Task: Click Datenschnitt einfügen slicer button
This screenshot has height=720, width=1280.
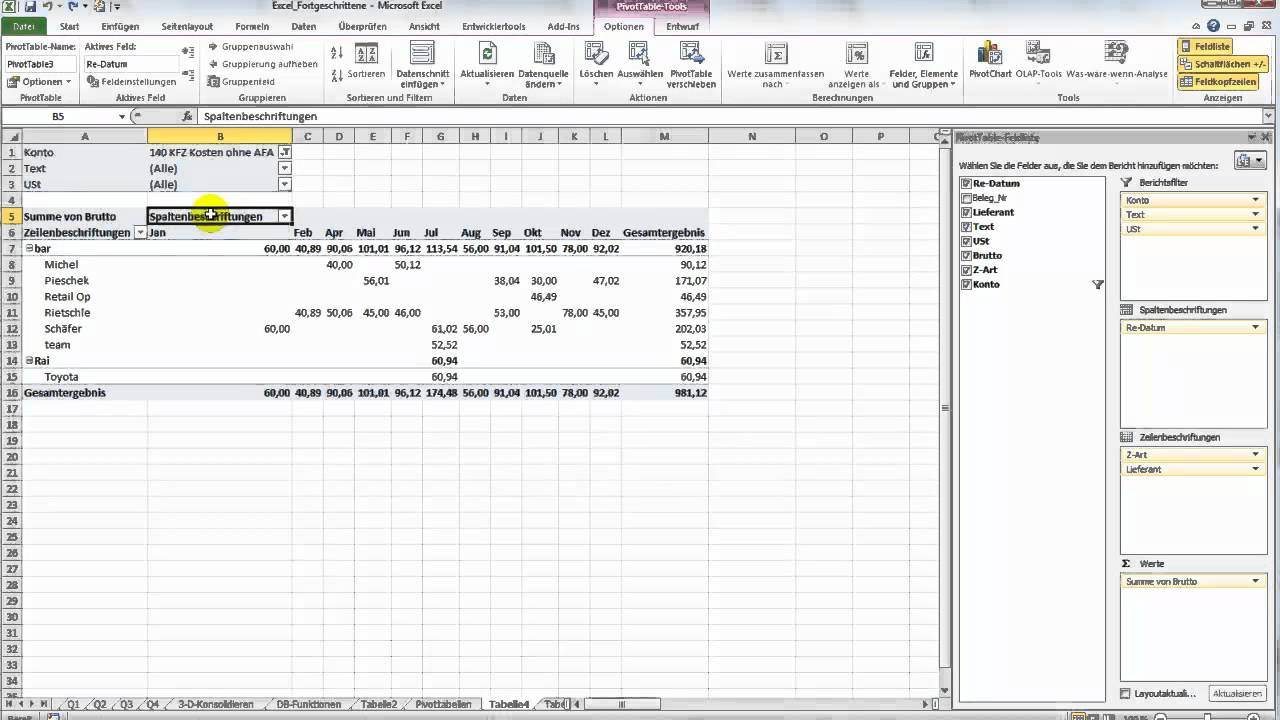Action: (422, 65)
